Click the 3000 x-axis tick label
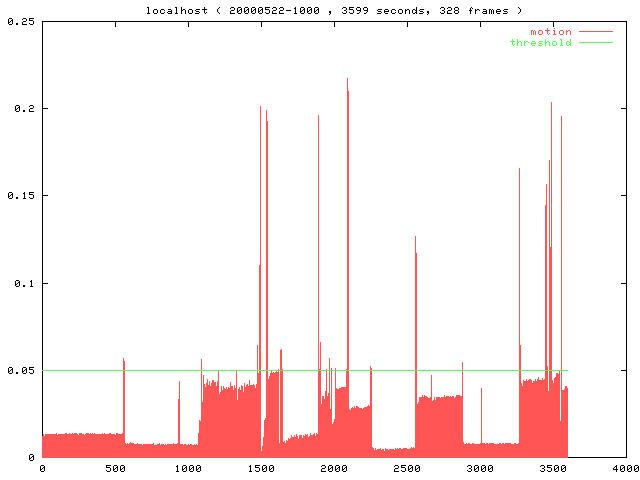This screenshot has width=640, height=480. coord(480,468)
